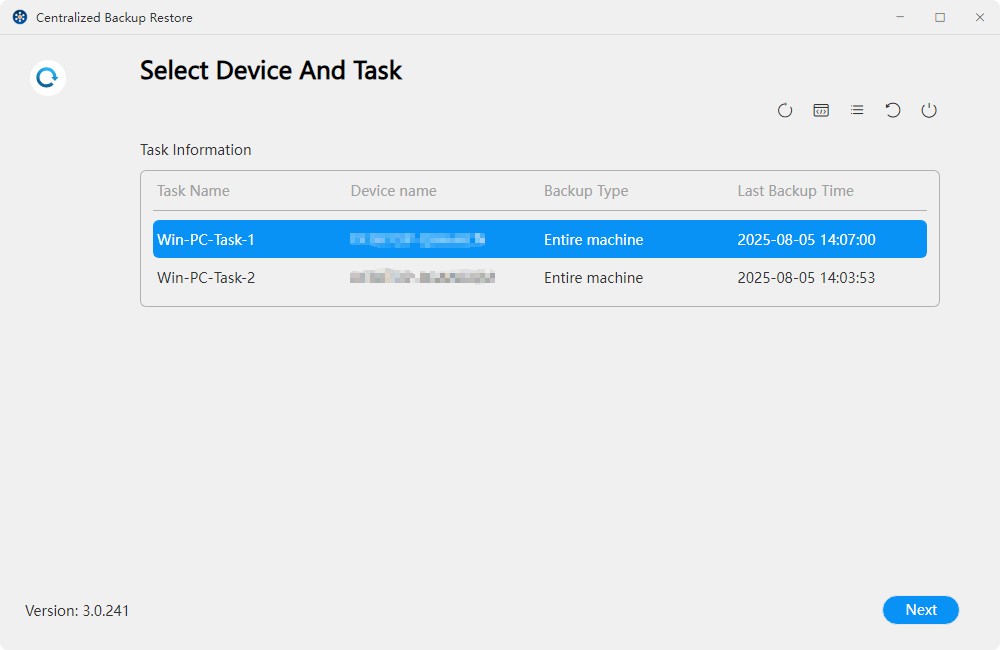Viewport: 1000px width, 650px height.
Task: Click the Device name column header
Action: coord(394,190)
